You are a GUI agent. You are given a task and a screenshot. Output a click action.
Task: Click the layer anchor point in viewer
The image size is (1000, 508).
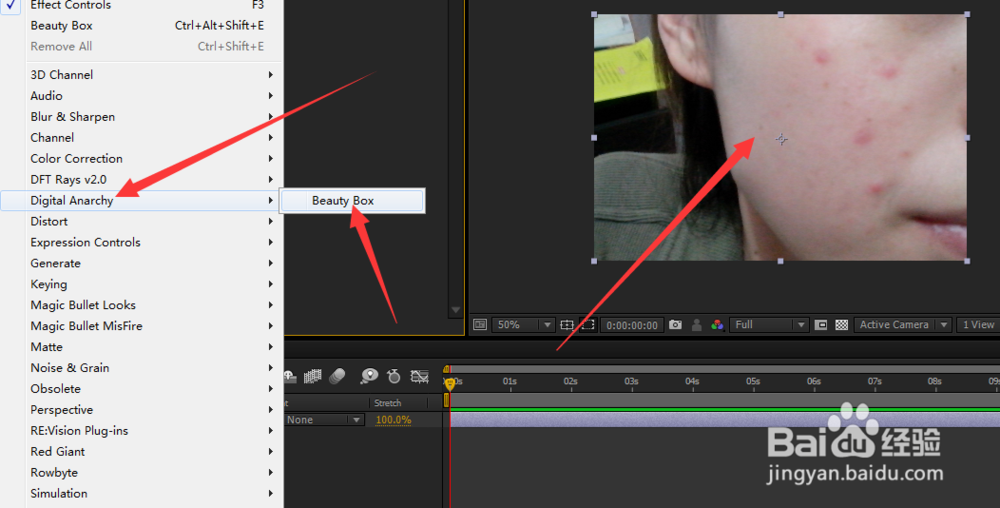782,139
